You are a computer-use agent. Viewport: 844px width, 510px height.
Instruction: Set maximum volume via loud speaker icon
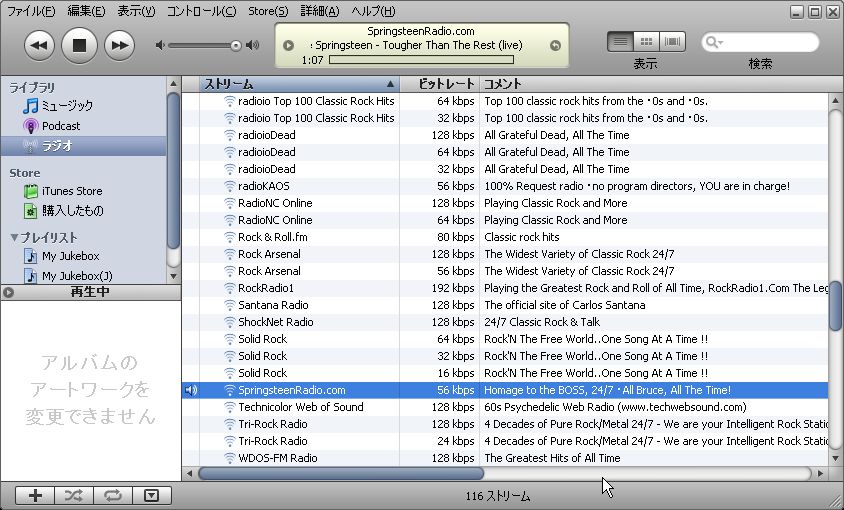click(252, 45)
